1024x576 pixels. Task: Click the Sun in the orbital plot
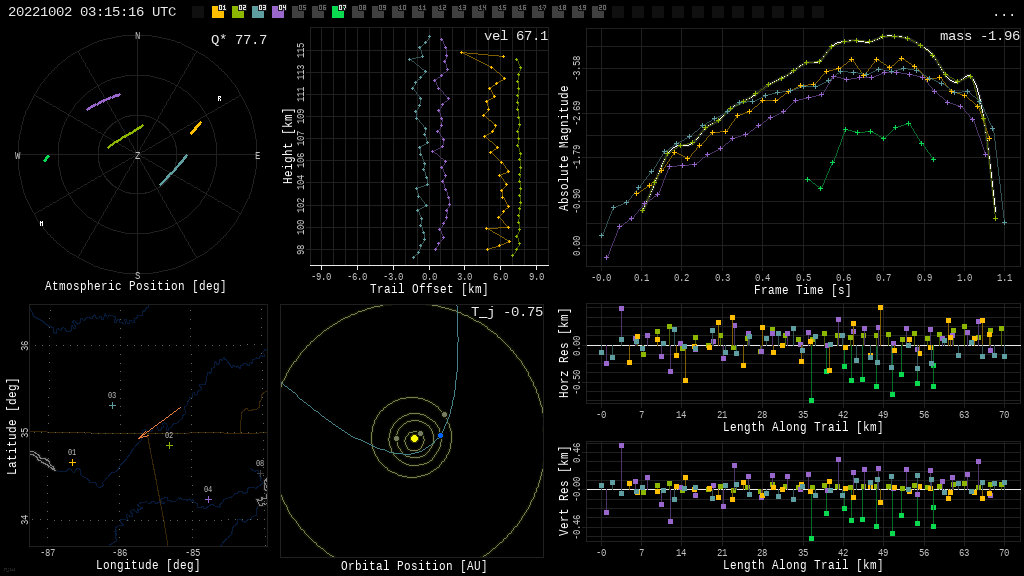414,438
